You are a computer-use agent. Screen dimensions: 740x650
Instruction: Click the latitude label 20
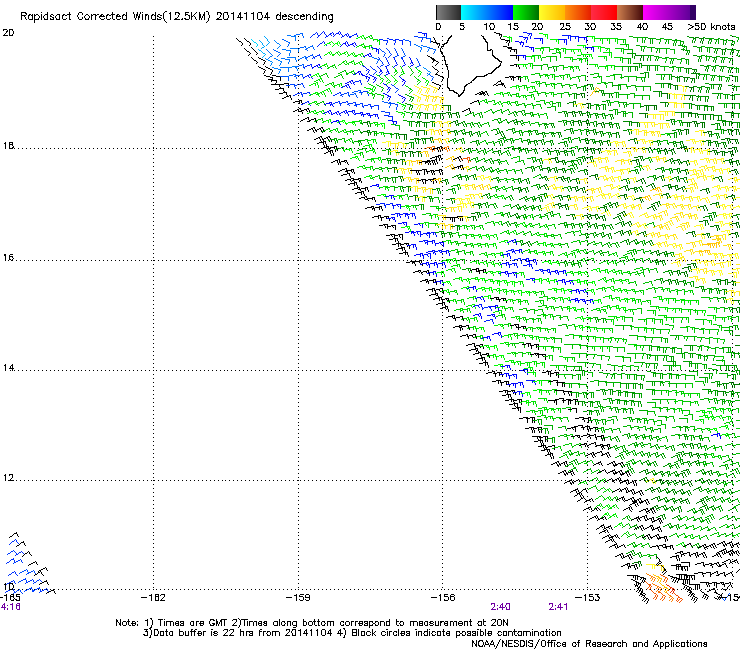tap(8, 33)
